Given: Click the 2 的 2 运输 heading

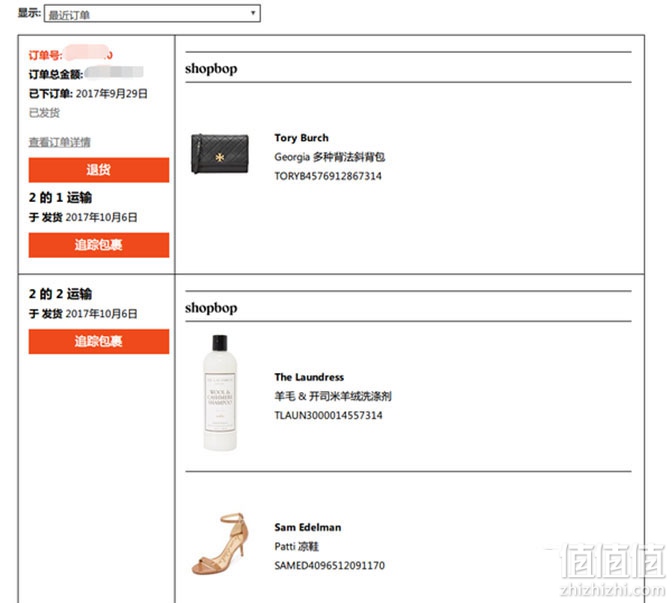Looking at the screenshot, I should pyautogui.click(x=60, y=294).
